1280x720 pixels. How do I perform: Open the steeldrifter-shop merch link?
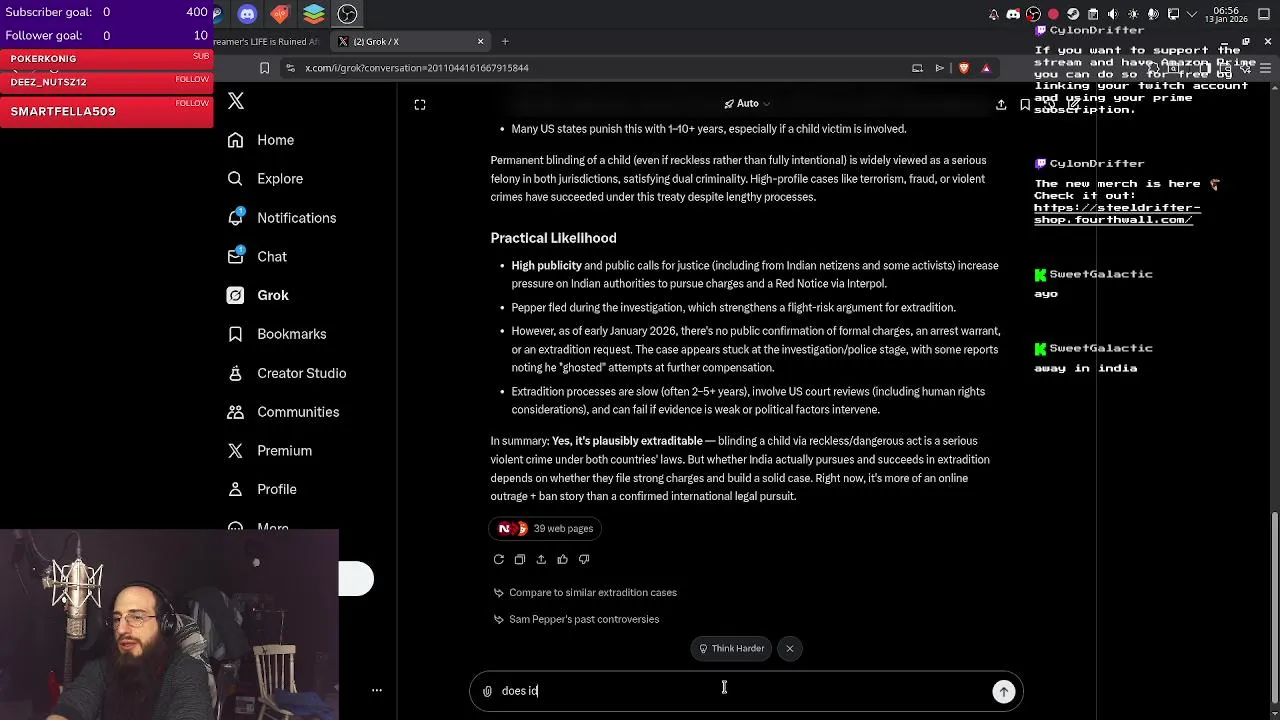point(1117,214)
